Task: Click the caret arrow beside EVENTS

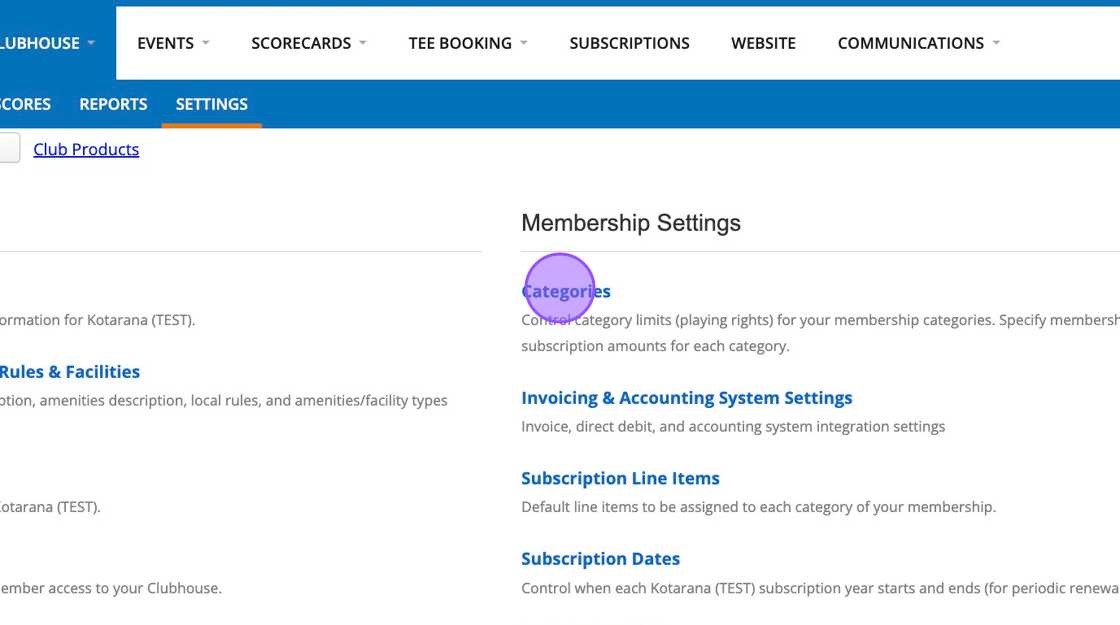Action: [x=206, y=43]
